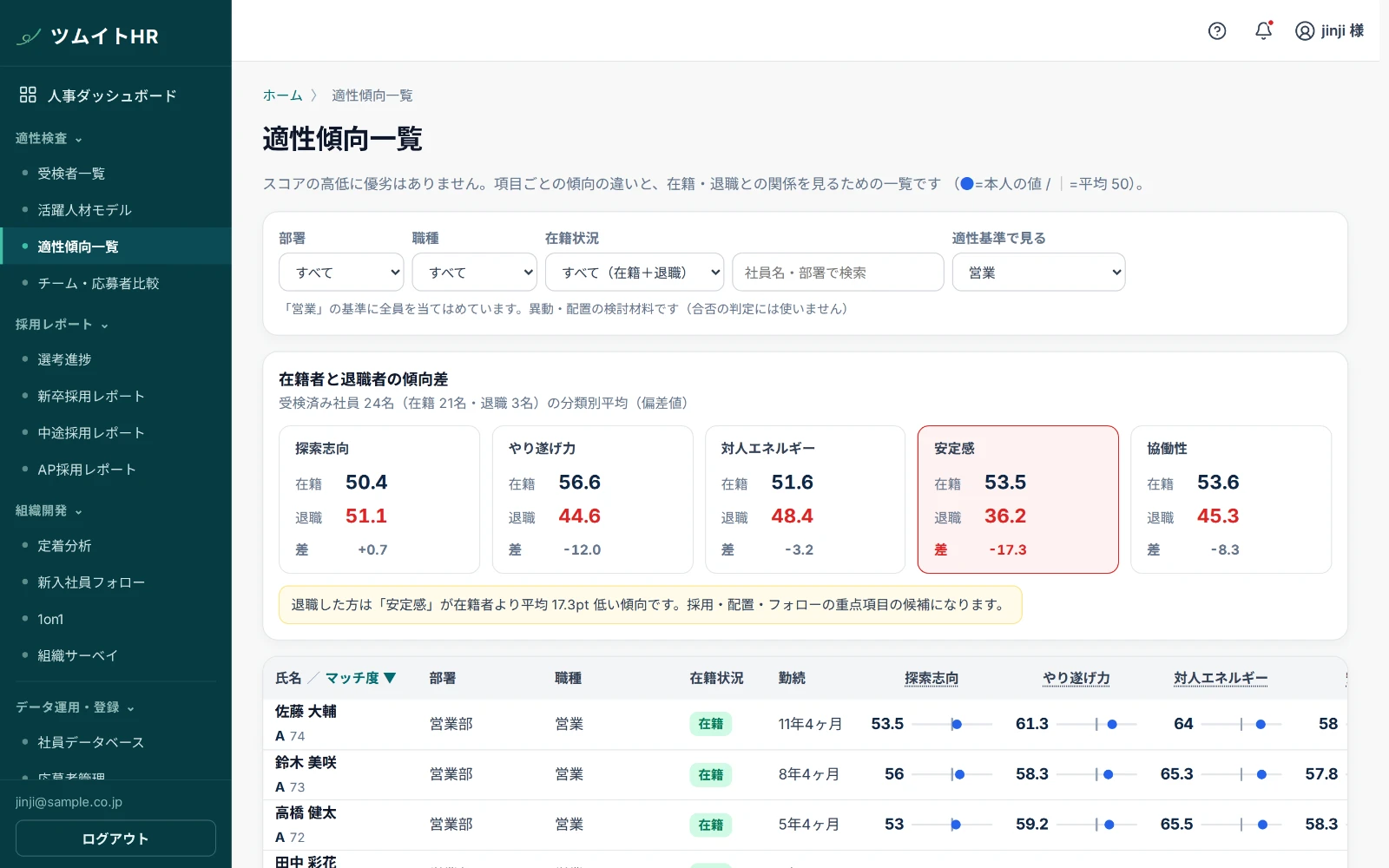Open 組織サーベイ in the sidebar

click(x=115, y=656)
